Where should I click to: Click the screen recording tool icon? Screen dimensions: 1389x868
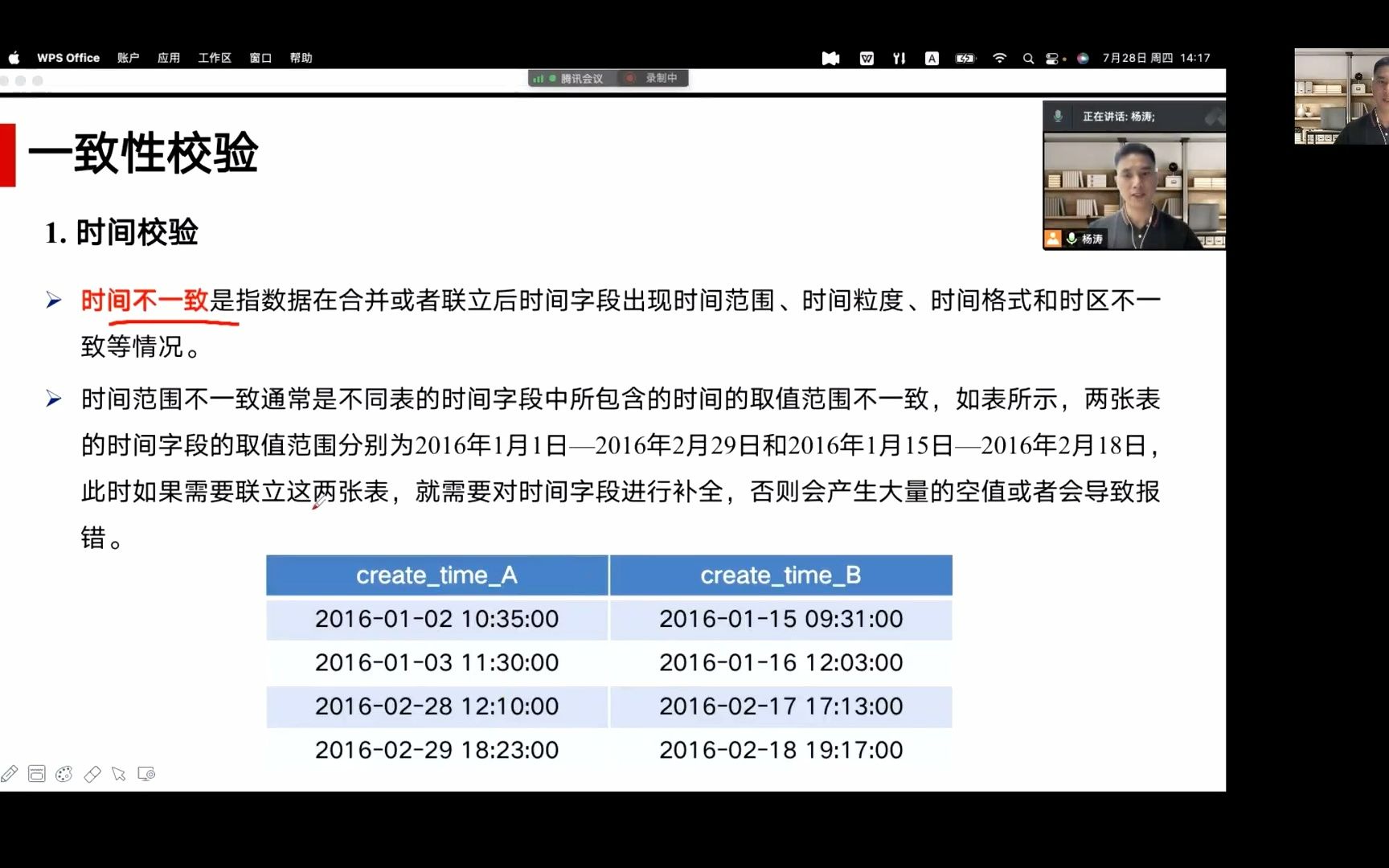(x=146, y=774)
